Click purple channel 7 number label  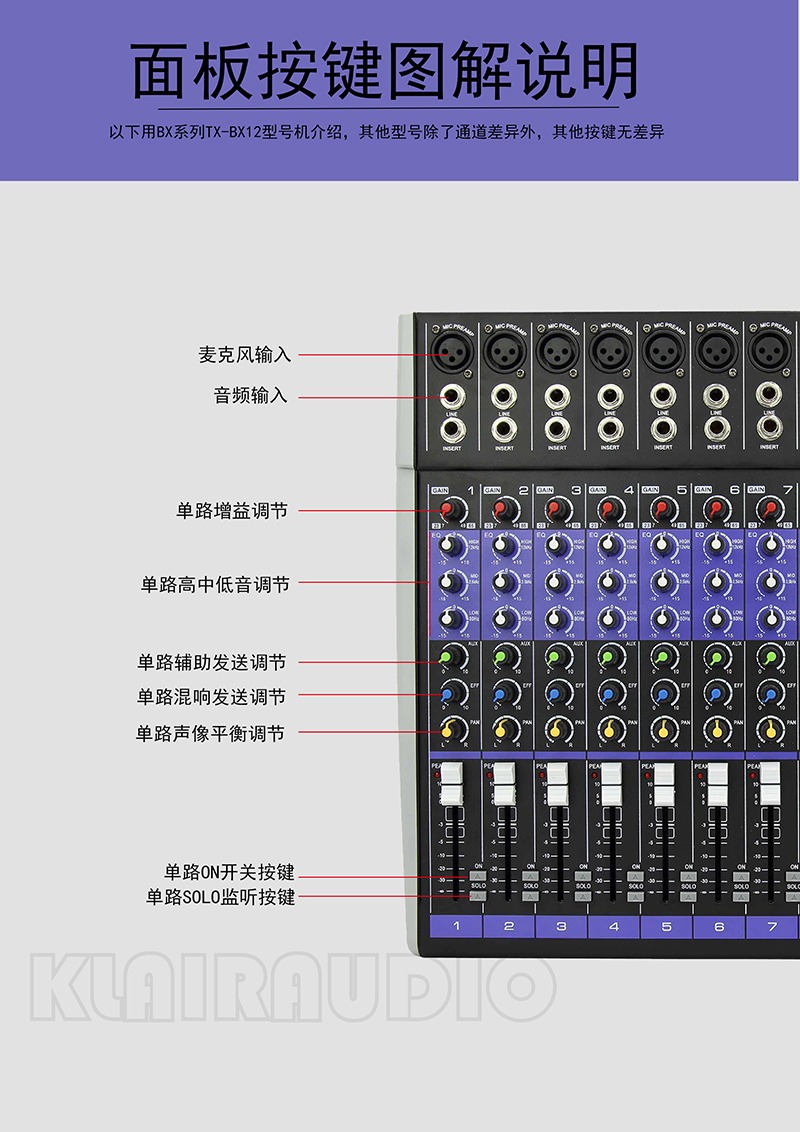point(772,927)
